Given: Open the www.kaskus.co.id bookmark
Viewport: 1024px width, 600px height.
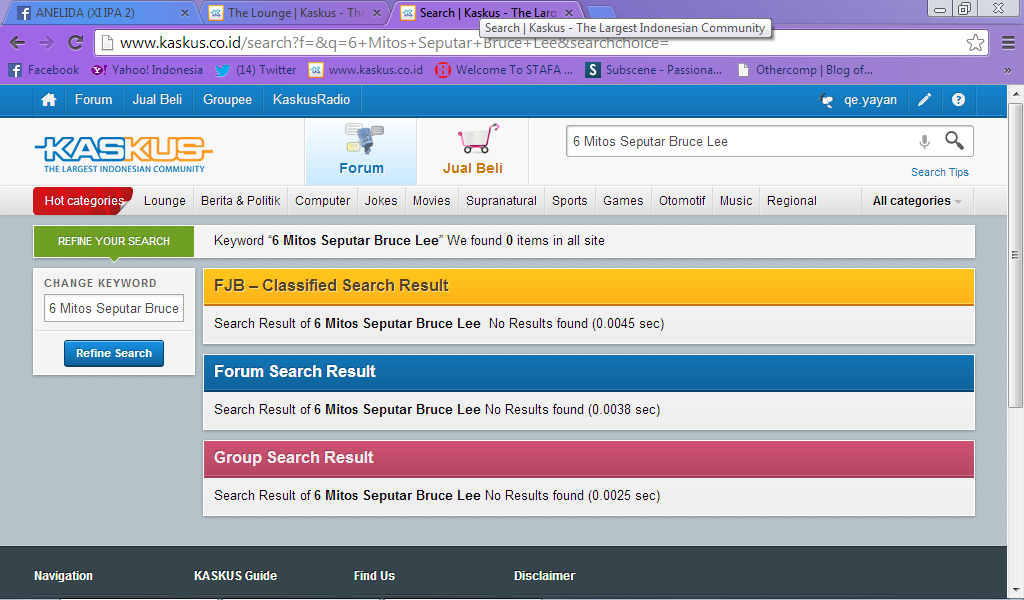Looking at the screenshot, I should coord(366,70).
